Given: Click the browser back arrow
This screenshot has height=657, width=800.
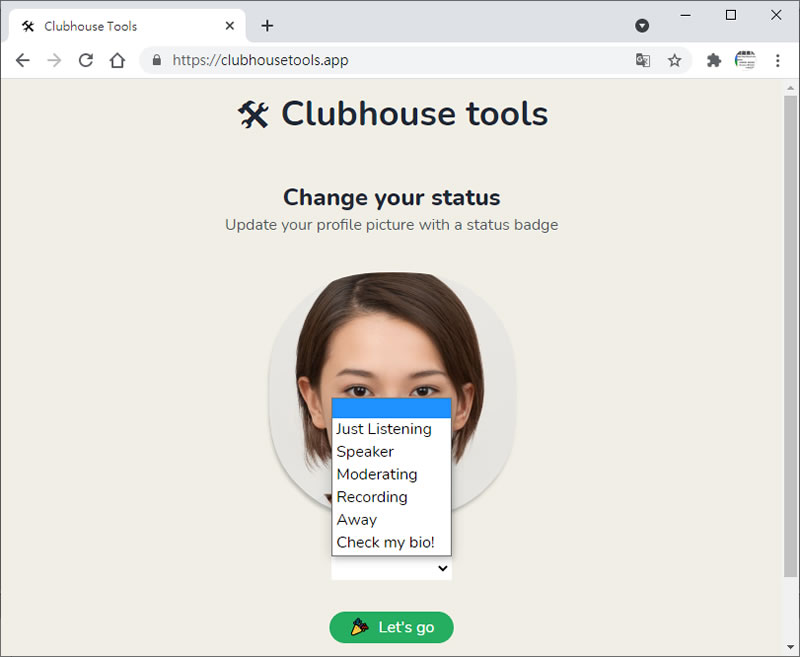Looking at the screenshot, I should coord(23,60).
